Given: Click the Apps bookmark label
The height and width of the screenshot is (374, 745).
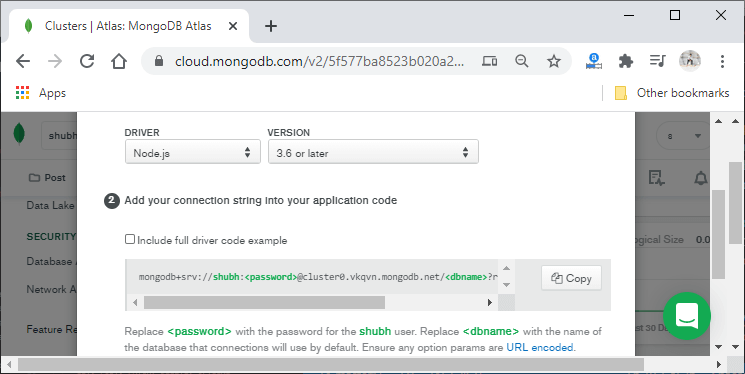Looking at the screenshot, I should click(52, 93).
